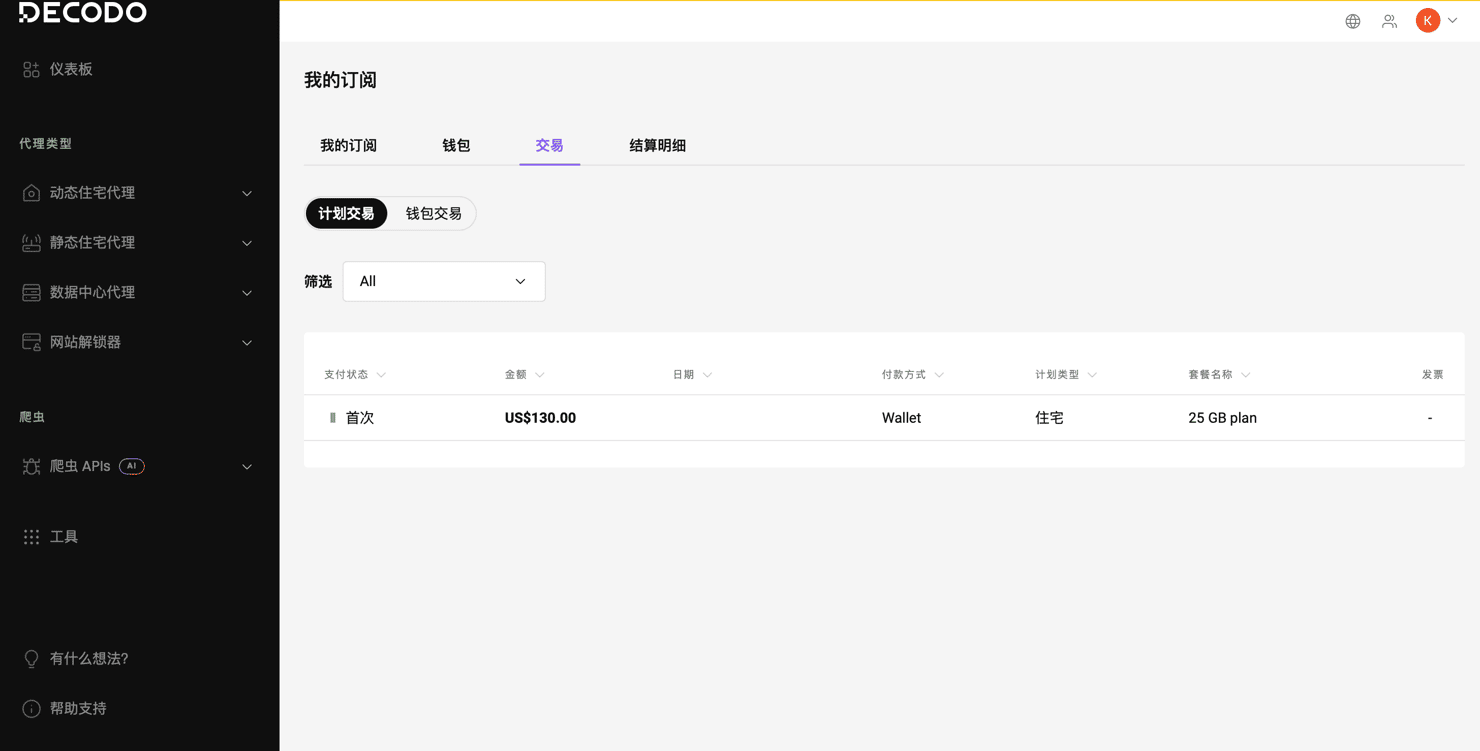Click the globe language icon
Viewport: 1480px width, 751px height.
click(x=1352, y=21)
